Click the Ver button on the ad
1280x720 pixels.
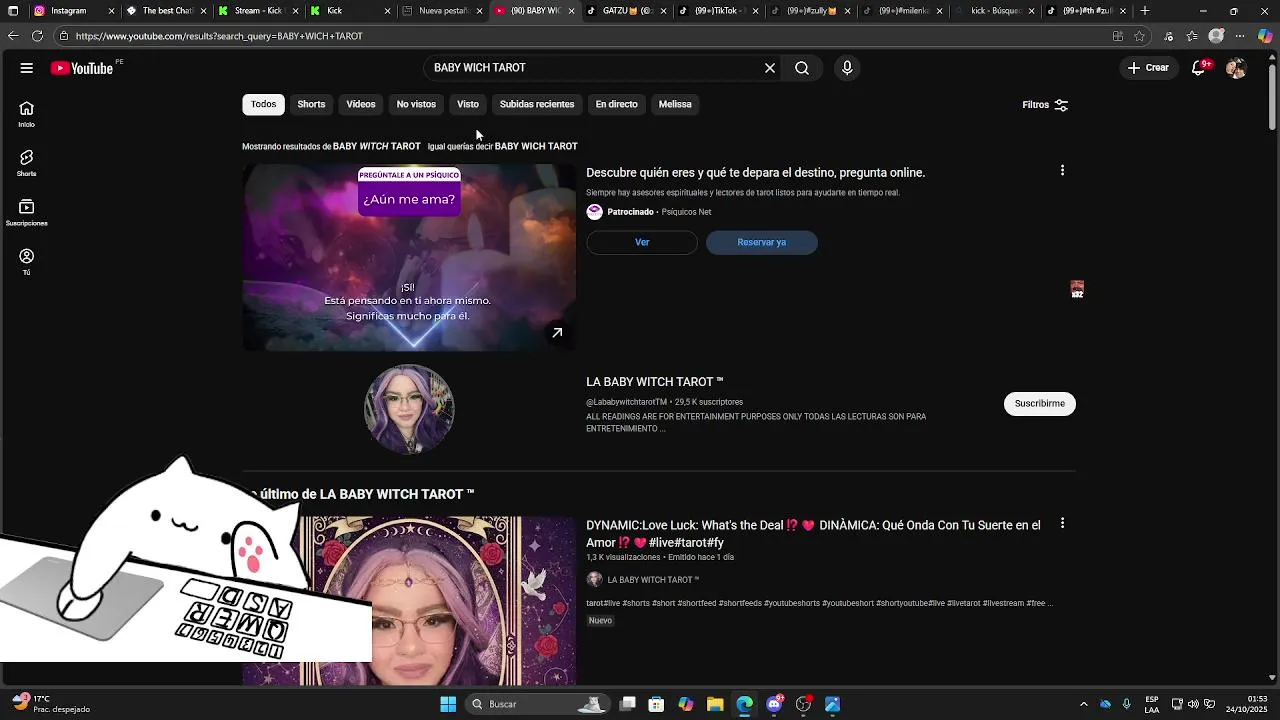point(642,242)
